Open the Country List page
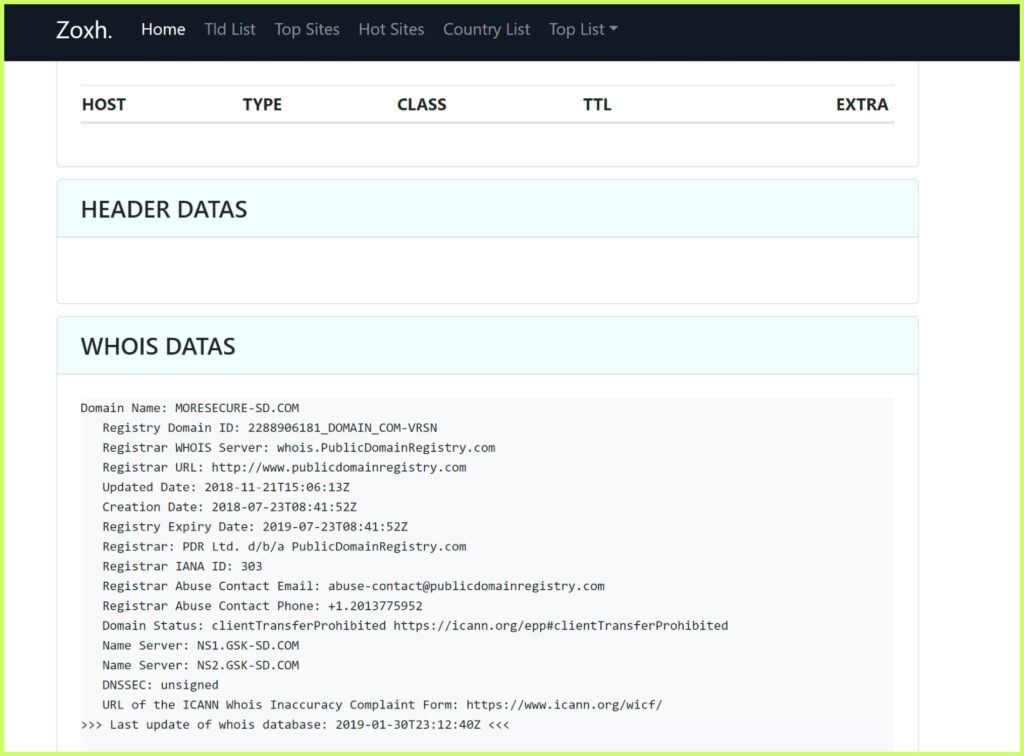Viewport: 1024px width, 756px height. [x=487, y=29]
